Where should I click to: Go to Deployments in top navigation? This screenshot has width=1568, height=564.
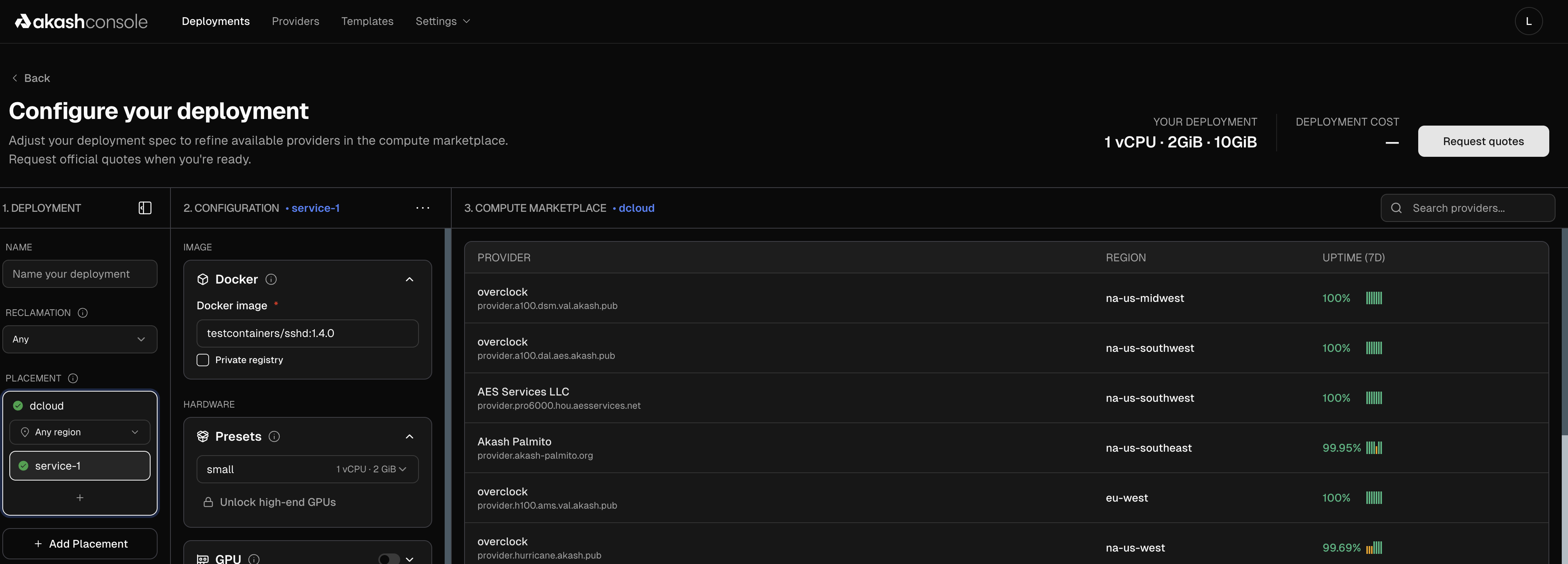[215, 21]
